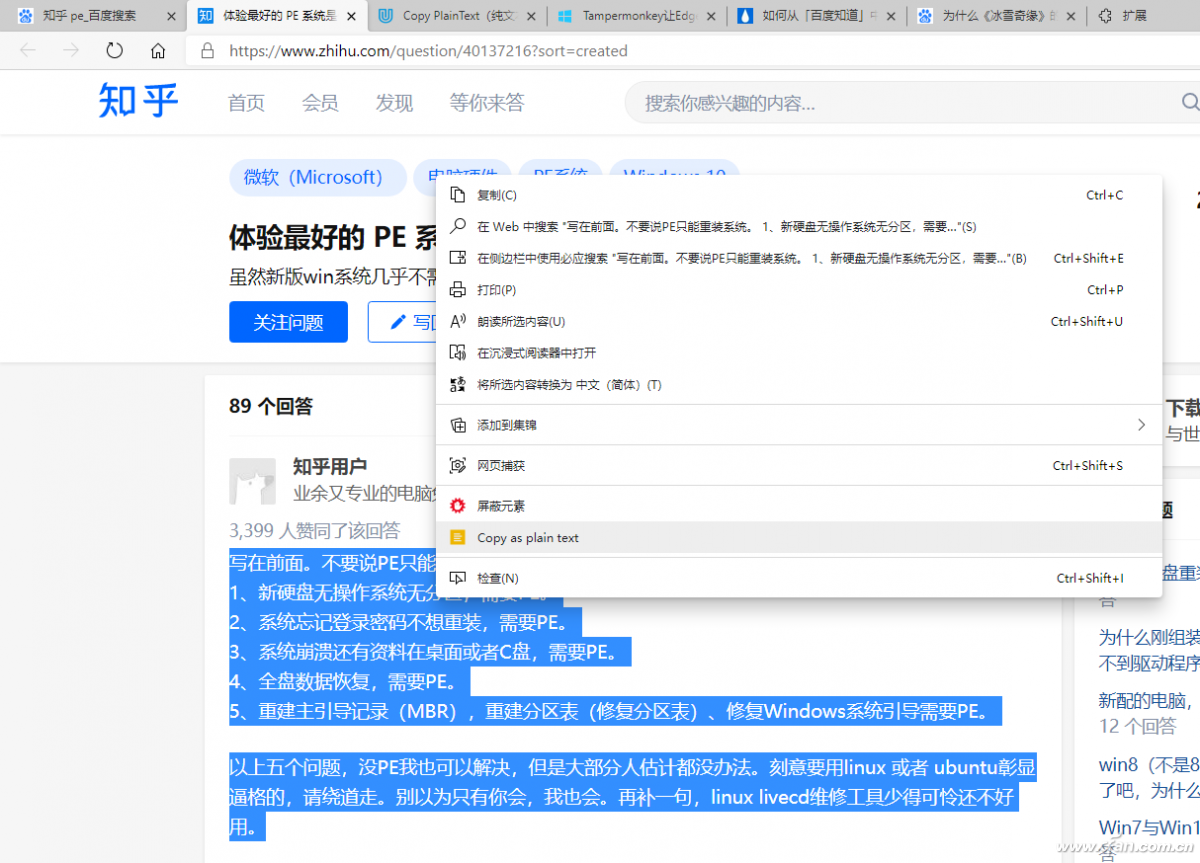1200x863 pixels.
Task: Choose Copy as plain text entry
Action: pos(799,538)
